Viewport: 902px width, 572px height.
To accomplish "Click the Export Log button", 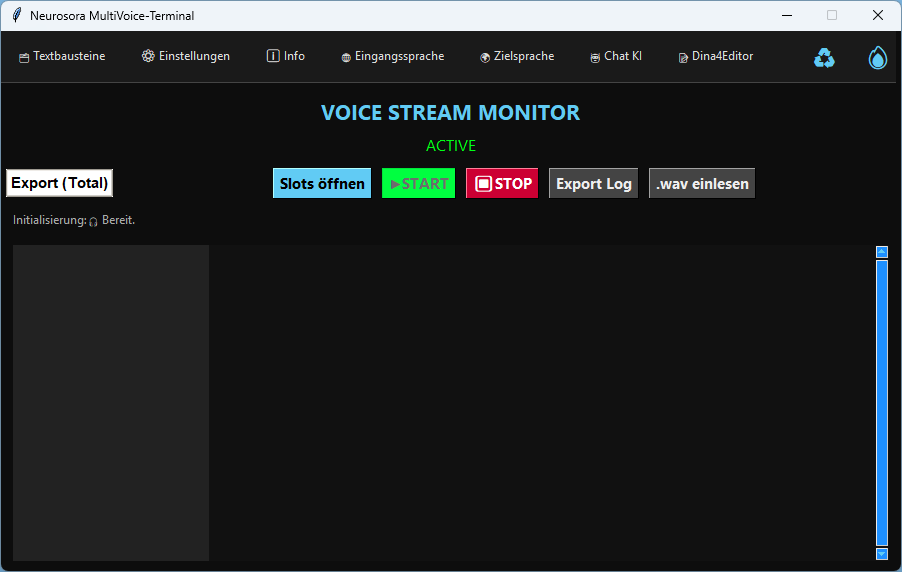I will (593, 184).
